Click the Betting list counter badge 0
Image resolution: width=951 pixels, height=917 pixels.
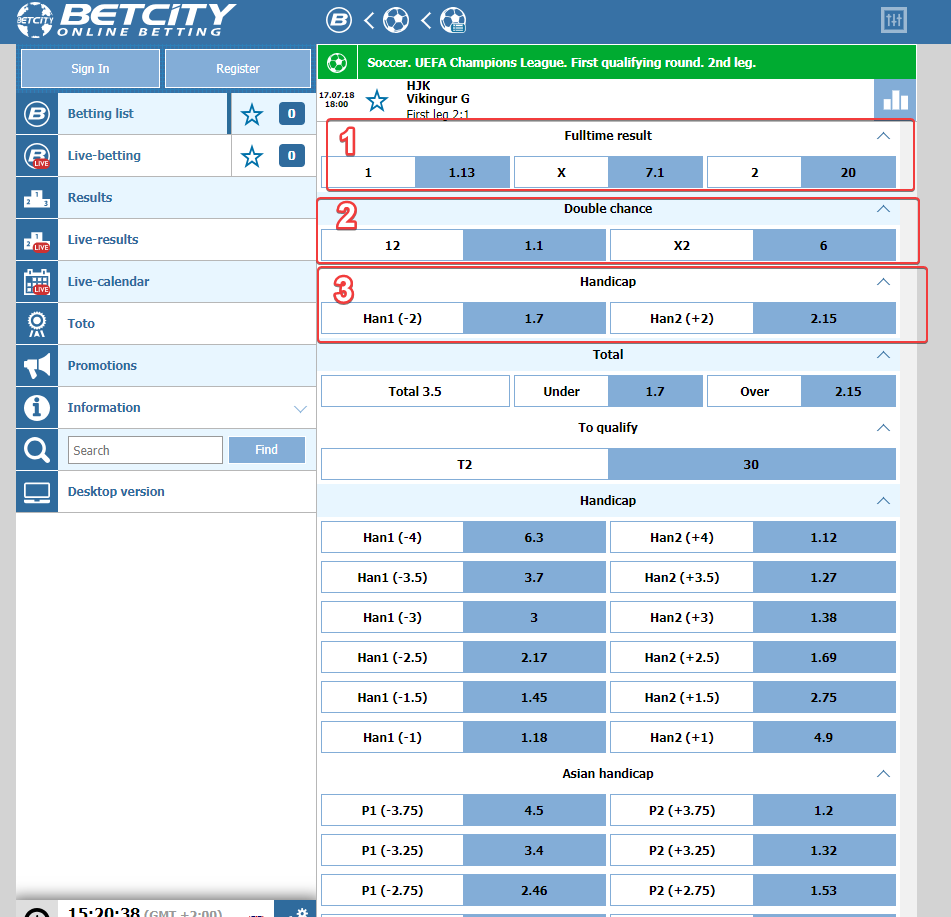point(292,113)
